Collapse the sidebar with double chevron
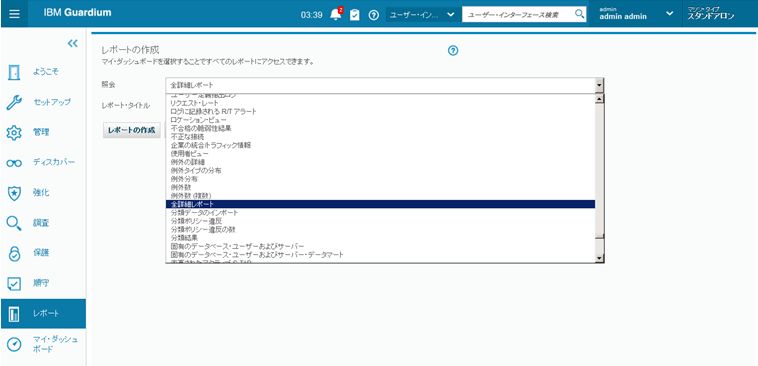 point(73,44)
